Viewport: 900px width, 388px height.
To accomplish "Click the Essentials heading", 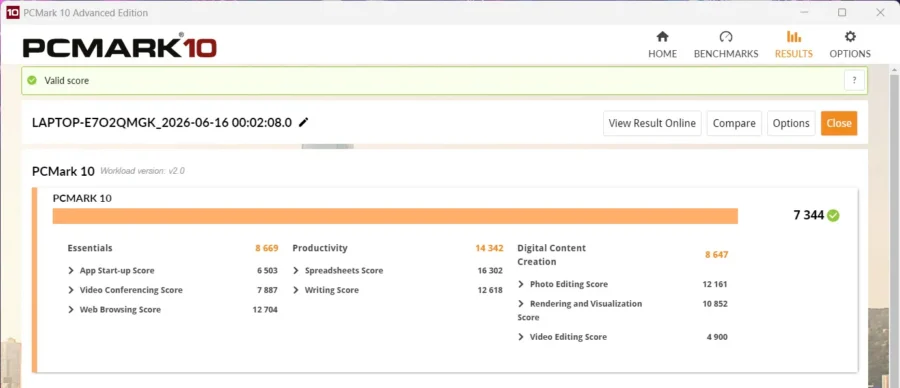I will [90, 248].
